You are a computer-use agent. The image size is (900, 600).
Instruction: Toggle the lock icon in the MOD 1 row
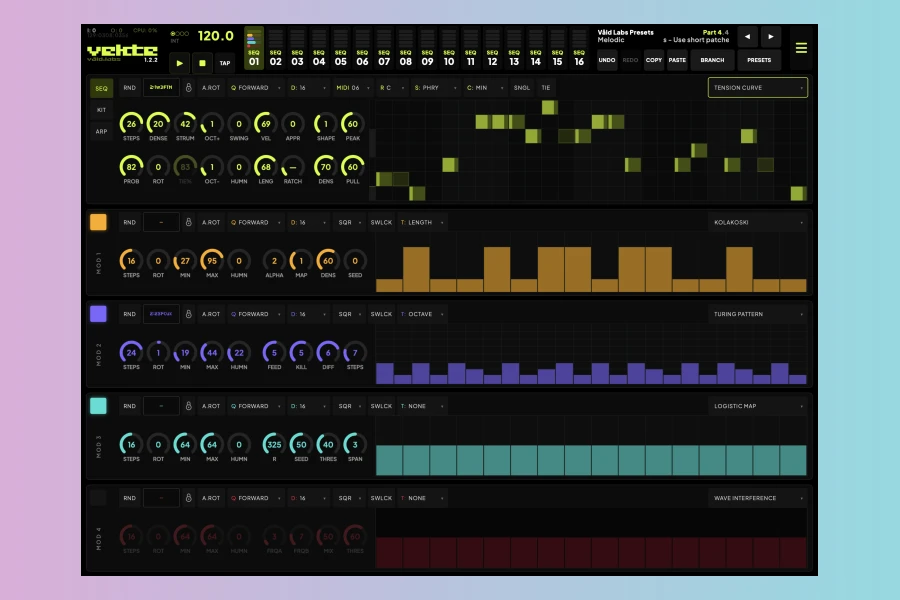[x=188, y=222]
